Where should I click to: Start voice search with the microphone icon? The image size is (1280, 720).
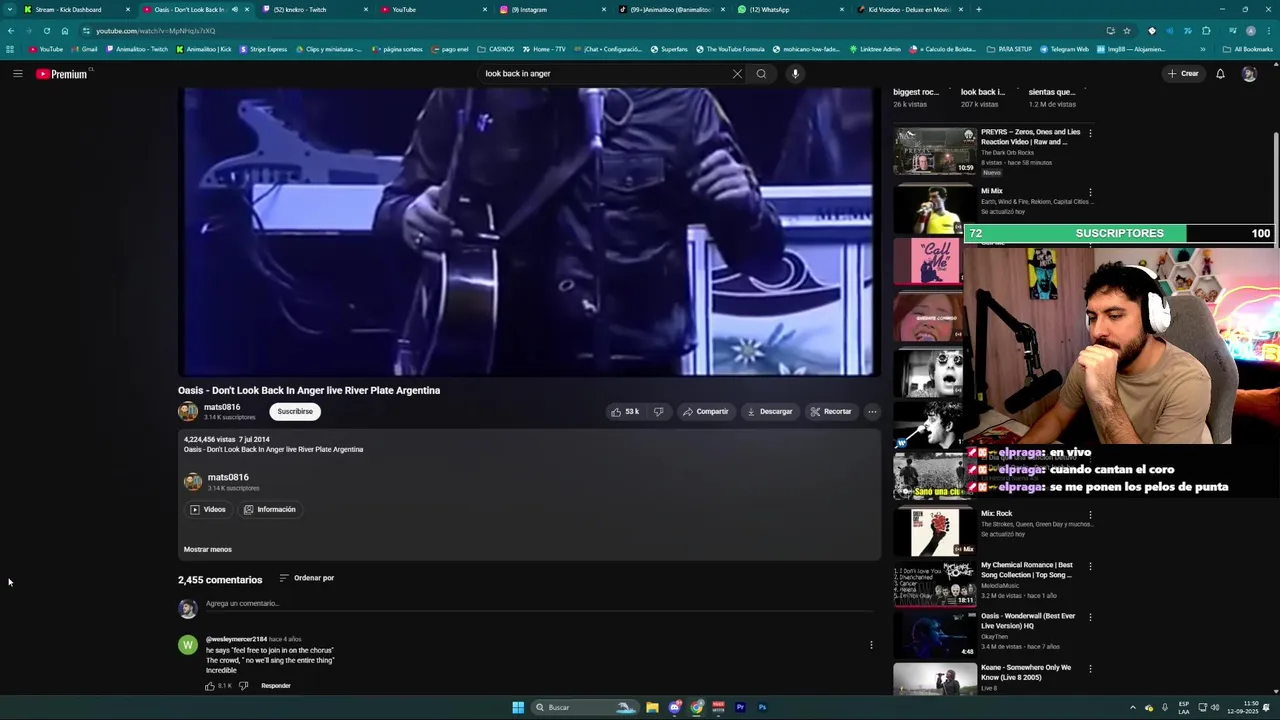tap(795, 73)
